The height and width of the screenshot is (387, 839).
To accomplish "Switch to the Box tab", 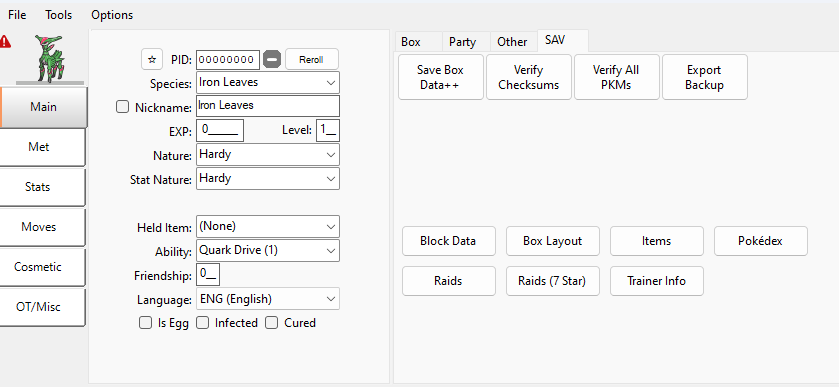I will click(x=419, y=42).
